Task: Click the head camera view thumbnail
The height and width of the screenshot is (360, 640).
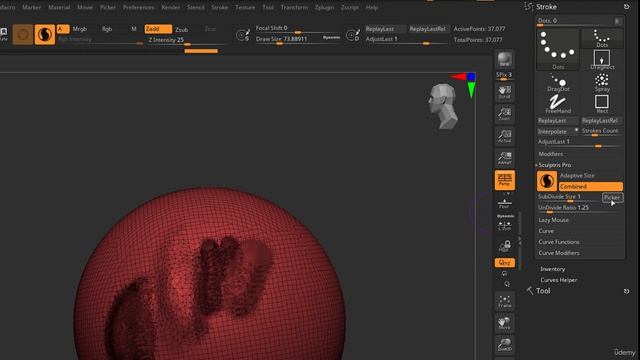Action: click(x=443, y=106)
